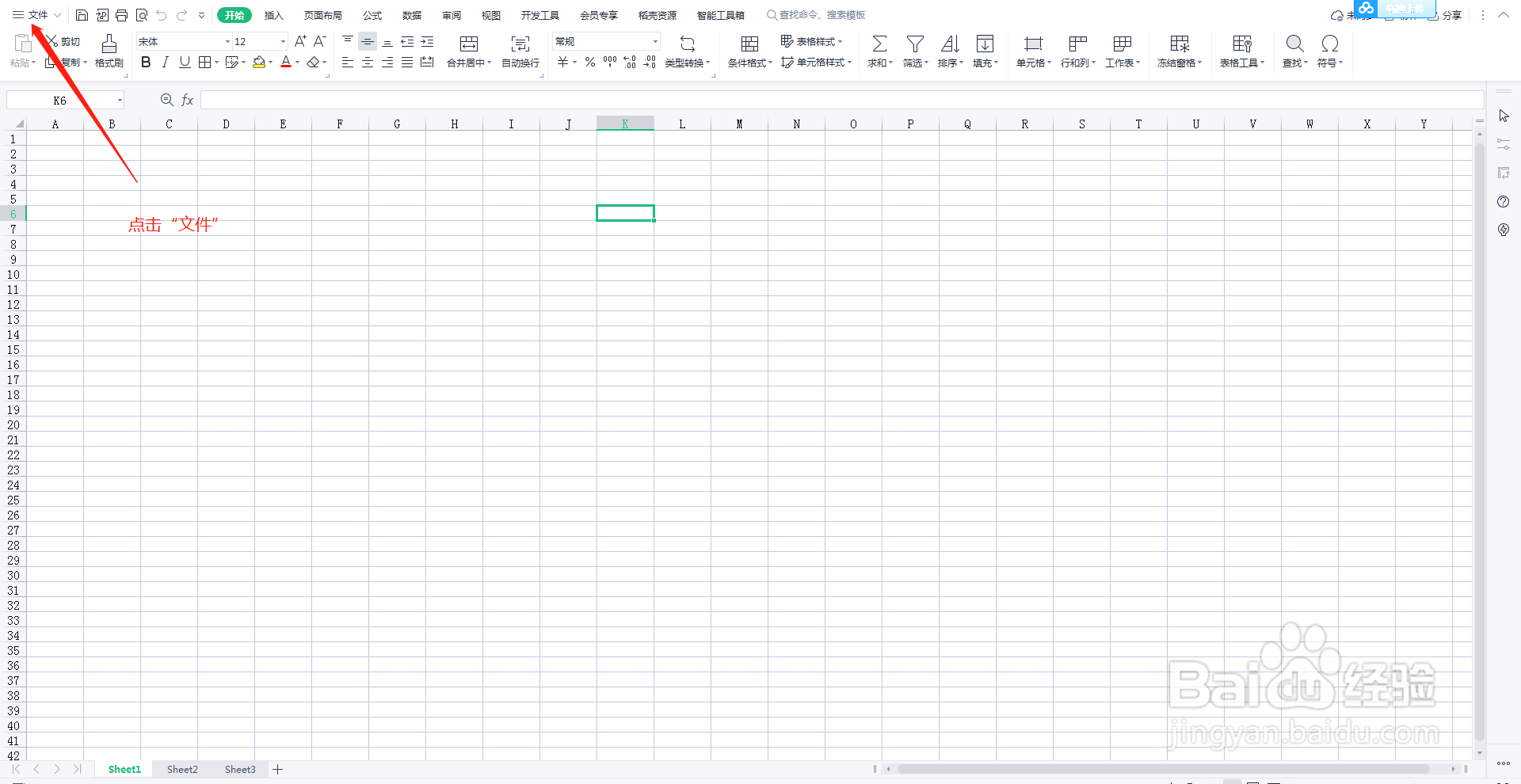
Task: Toggle middle vertical alignment
Action: pos(368,41)
